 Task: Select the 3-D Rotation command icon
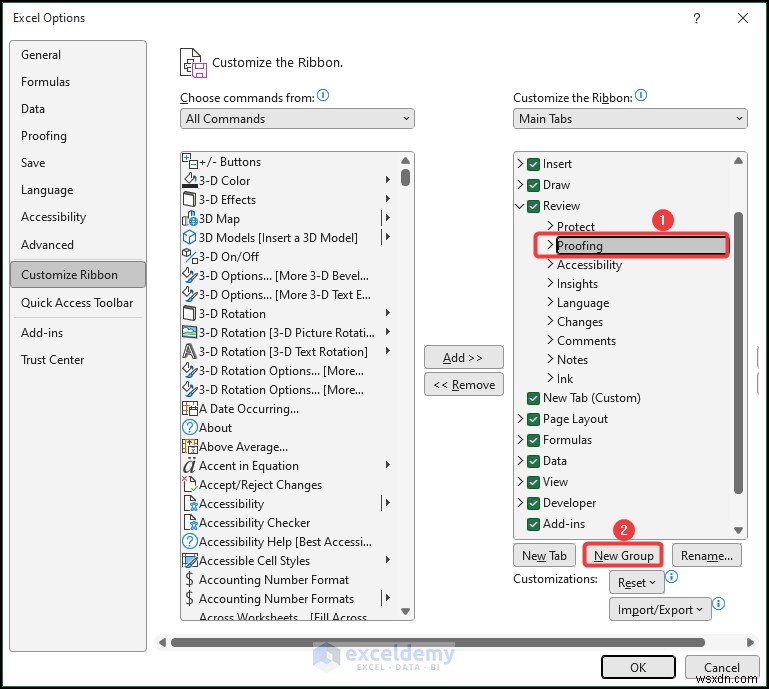tap(189, 313)
